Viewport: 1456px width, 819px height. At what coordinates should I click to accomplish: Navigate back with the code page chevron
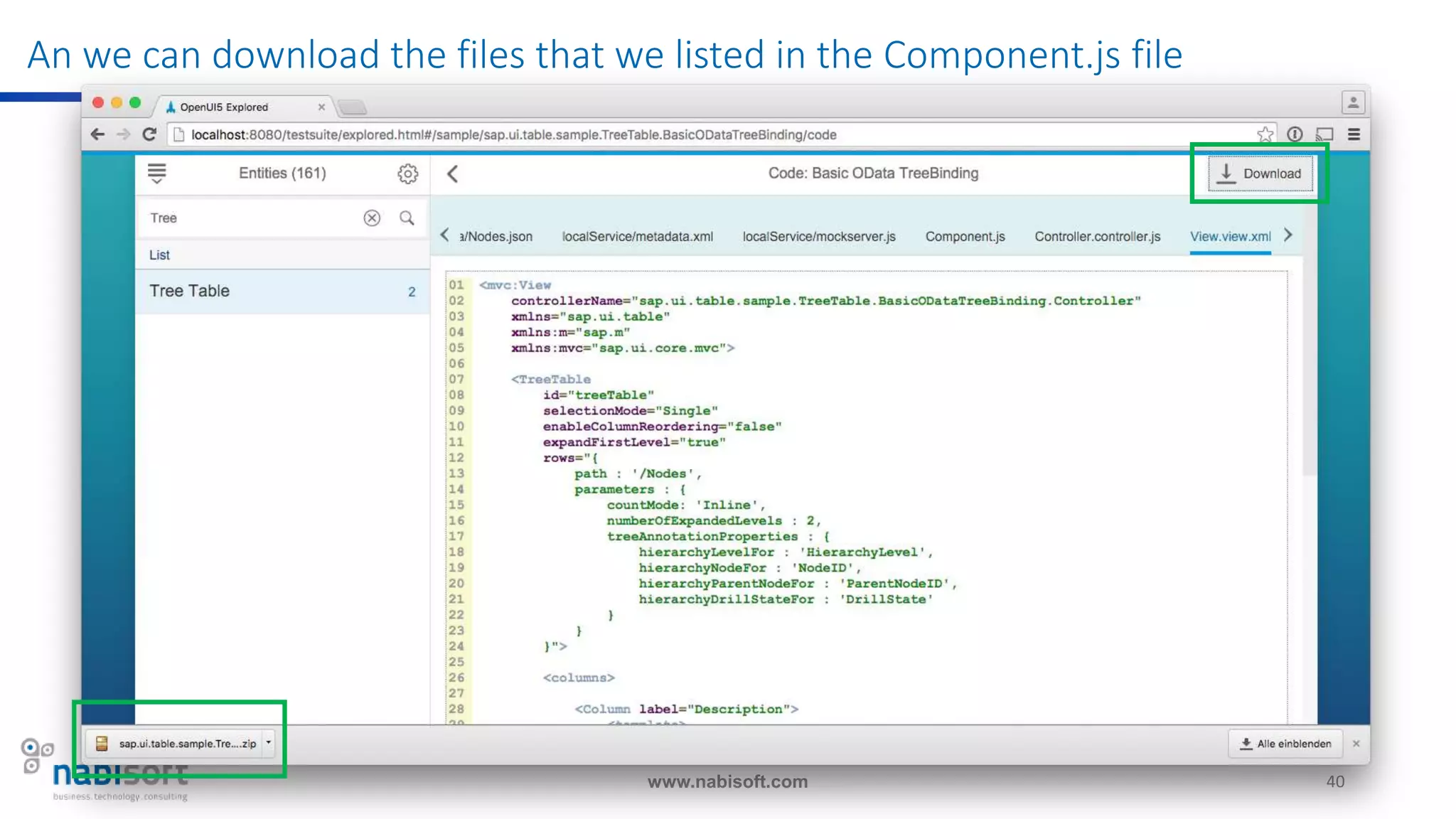pyautogui.click(x=453, y=173)
